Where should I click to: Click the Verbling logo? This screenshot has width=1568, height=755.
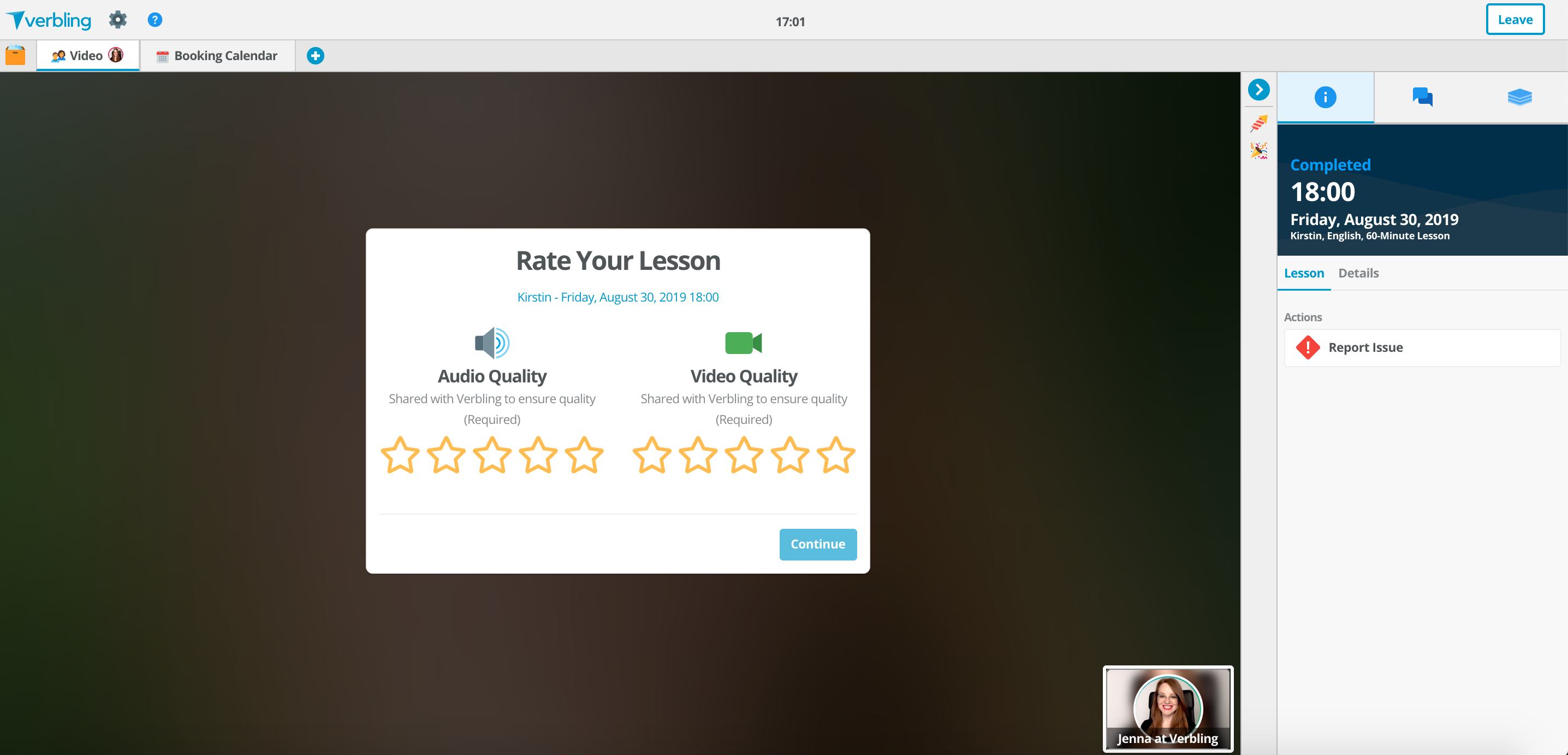[49, 20]
